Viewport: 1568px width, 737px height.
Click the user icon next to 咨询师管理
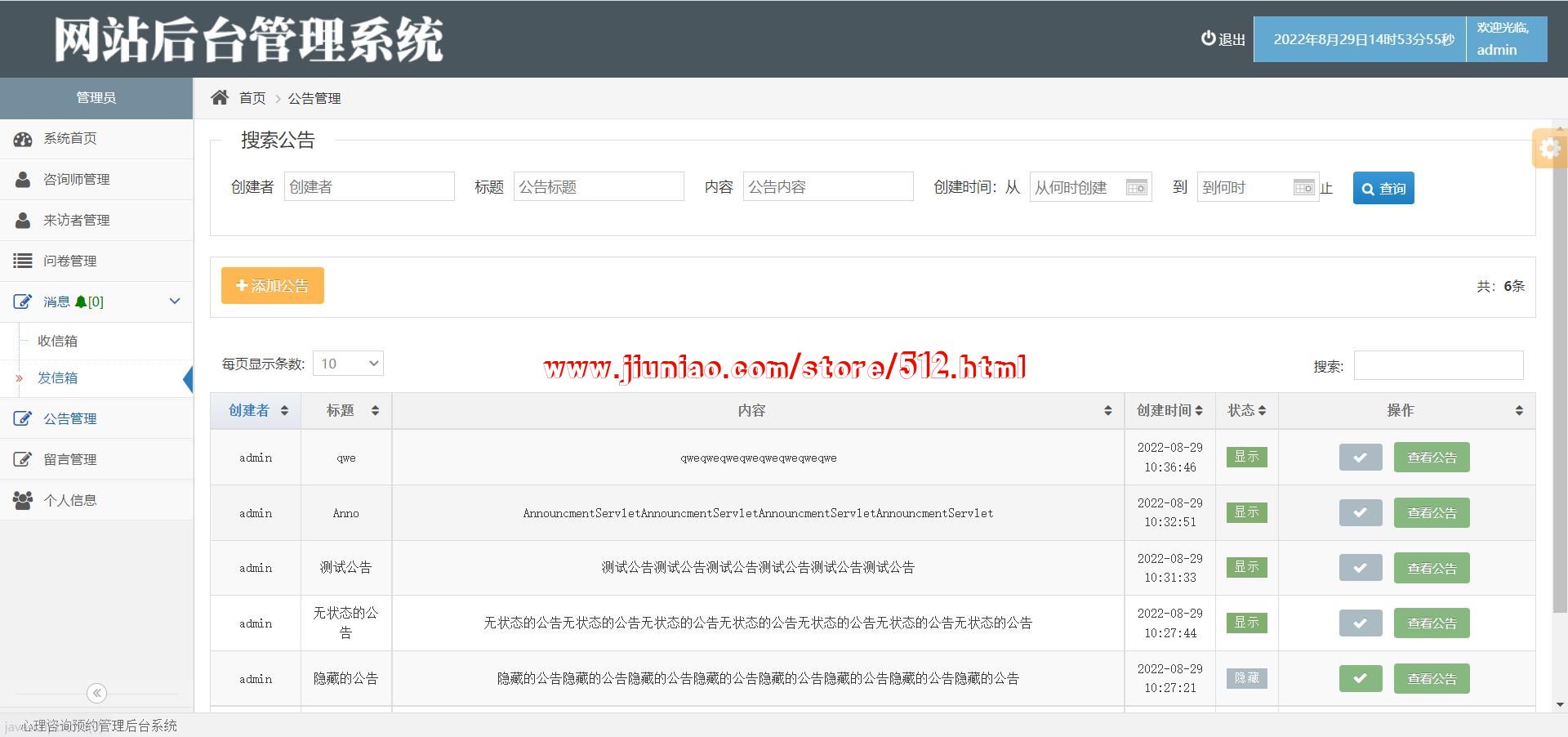pyautogui.click(x=23, y=179)
